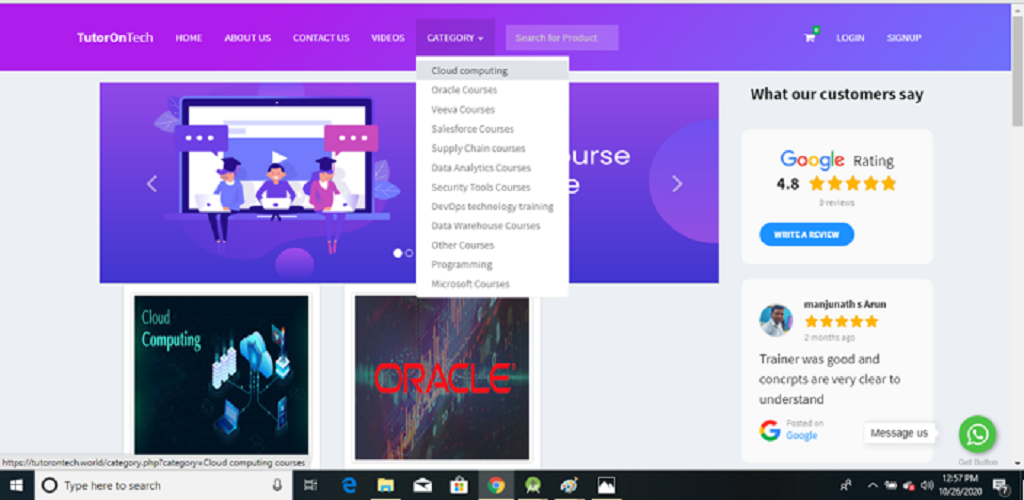Viewport: 1024px width, 500px height.
Task: Click the 'Message us' label
Action: (x=899, y=433)
